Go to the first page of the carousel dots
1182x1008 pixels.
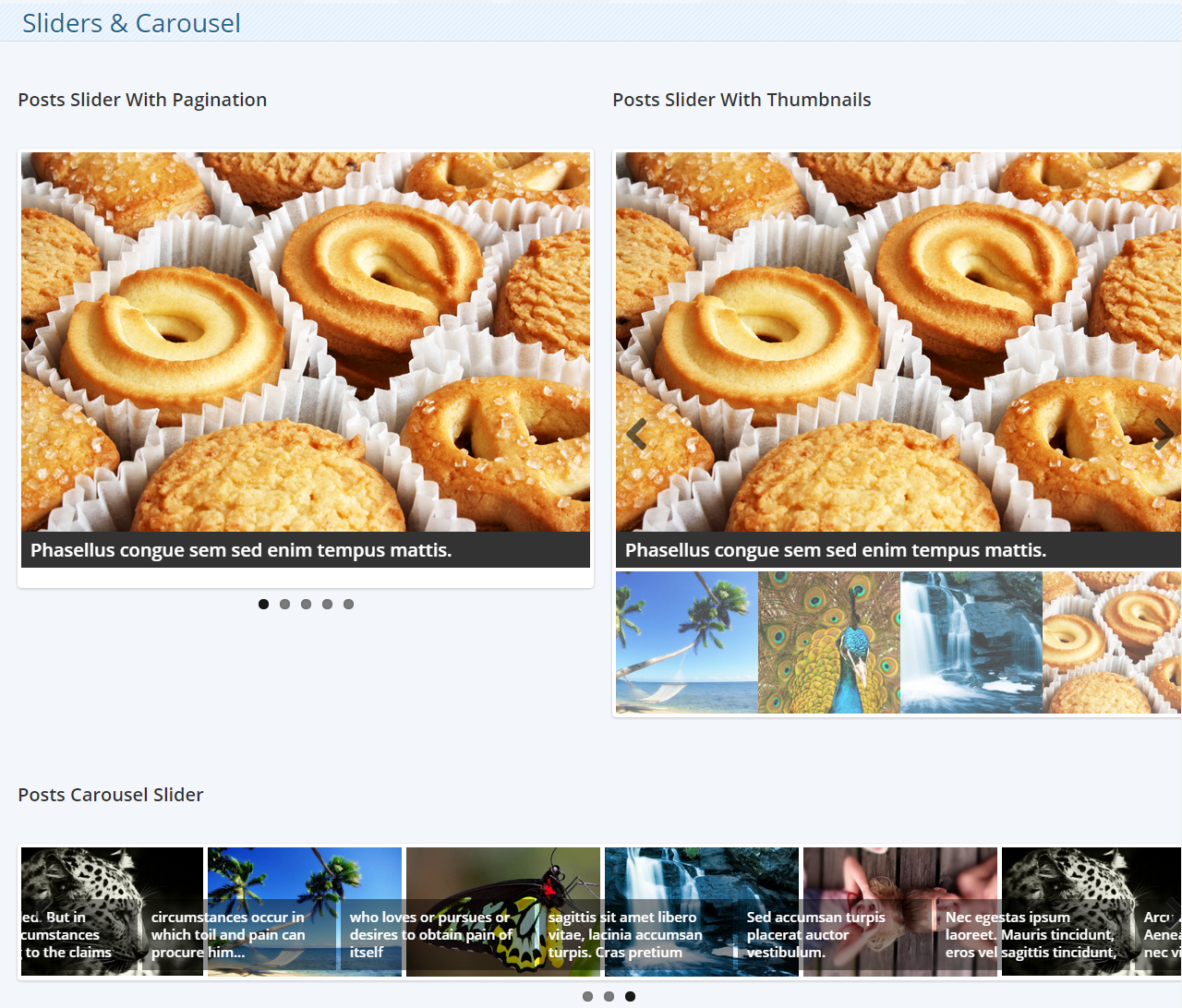[x=587, y=996]
